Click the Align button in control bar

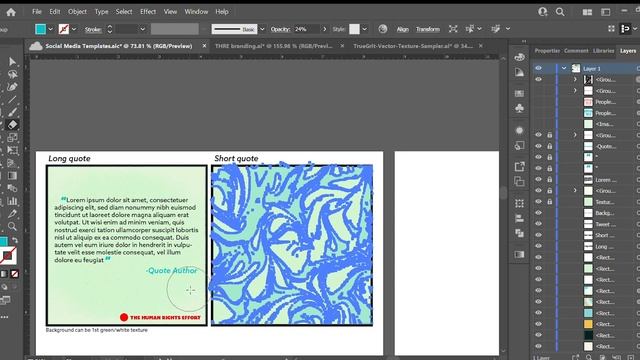(402, 29)
